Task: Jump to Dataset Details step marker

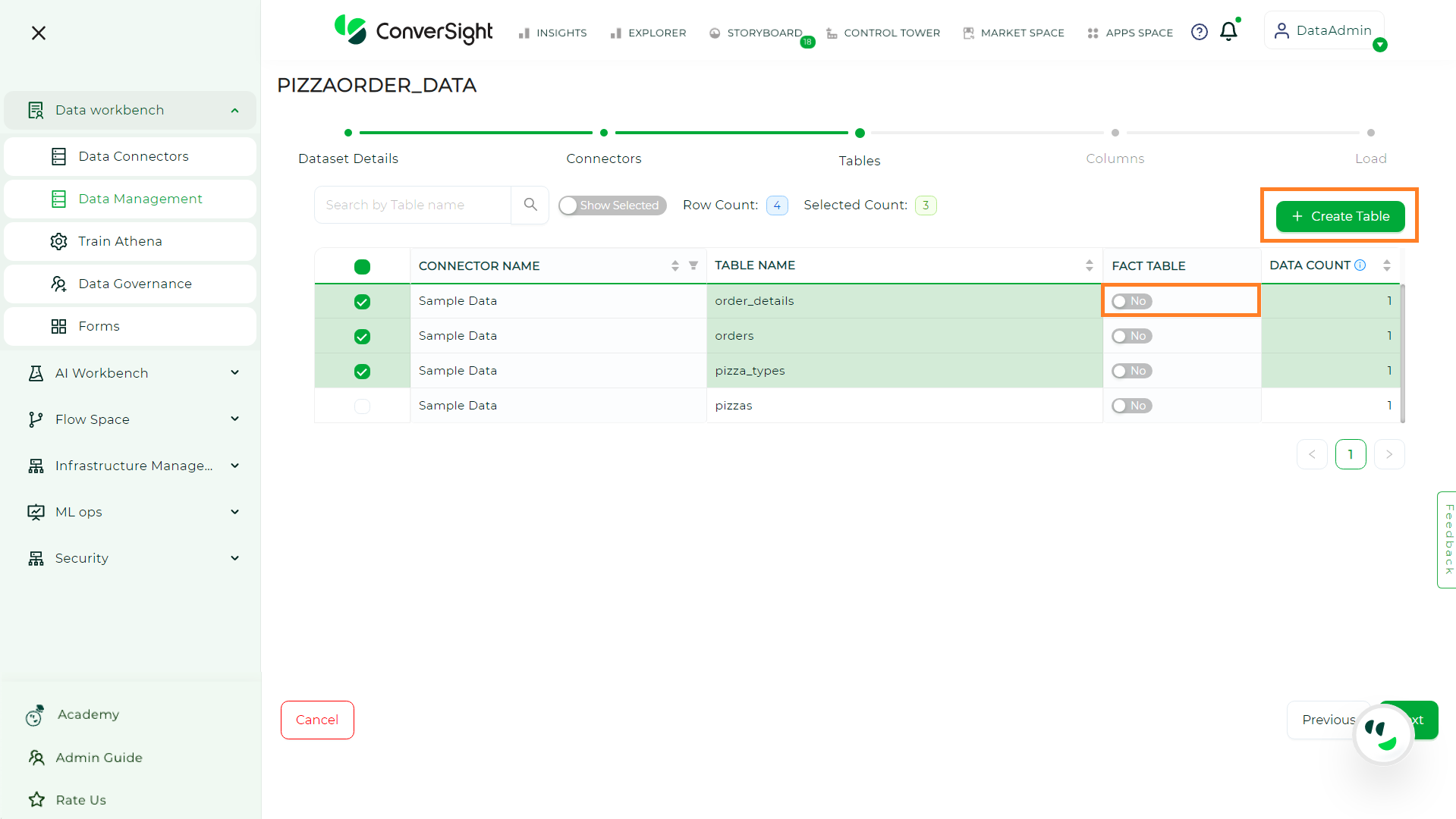Action: pyautogui.click(x=348, y=133)
